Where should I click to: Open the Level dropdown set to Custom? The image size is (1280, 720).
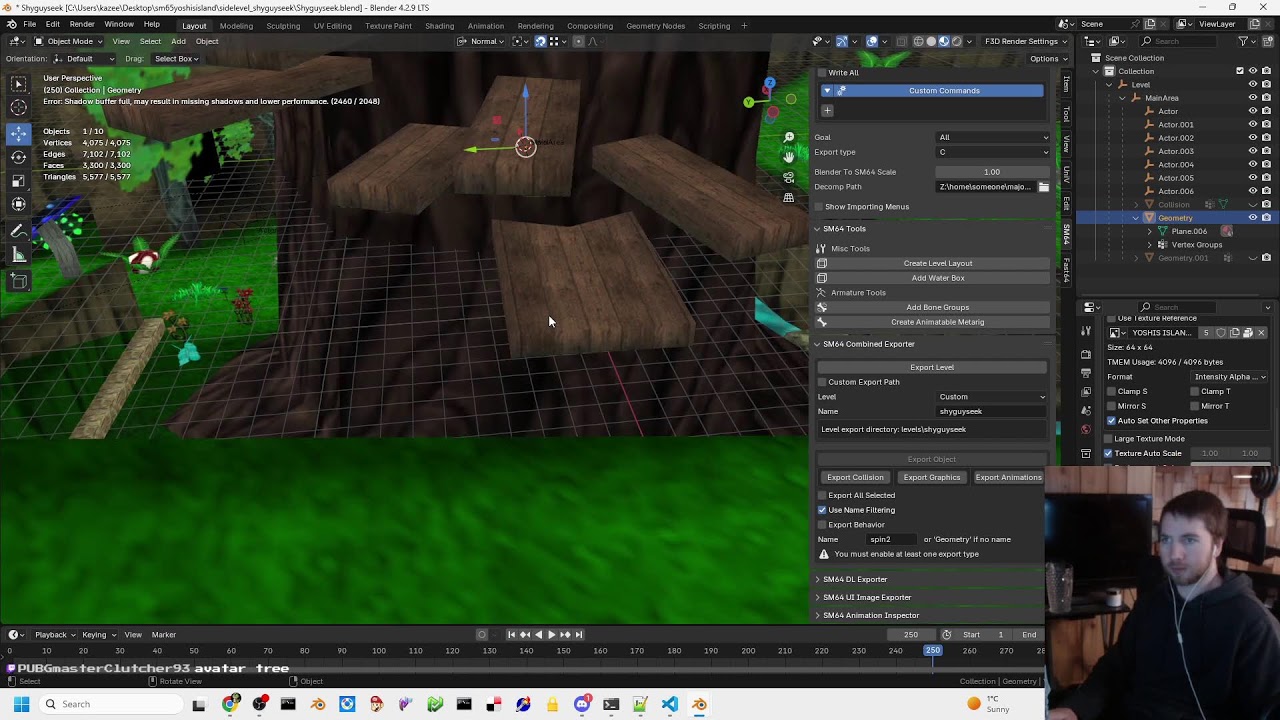[992, 397]
